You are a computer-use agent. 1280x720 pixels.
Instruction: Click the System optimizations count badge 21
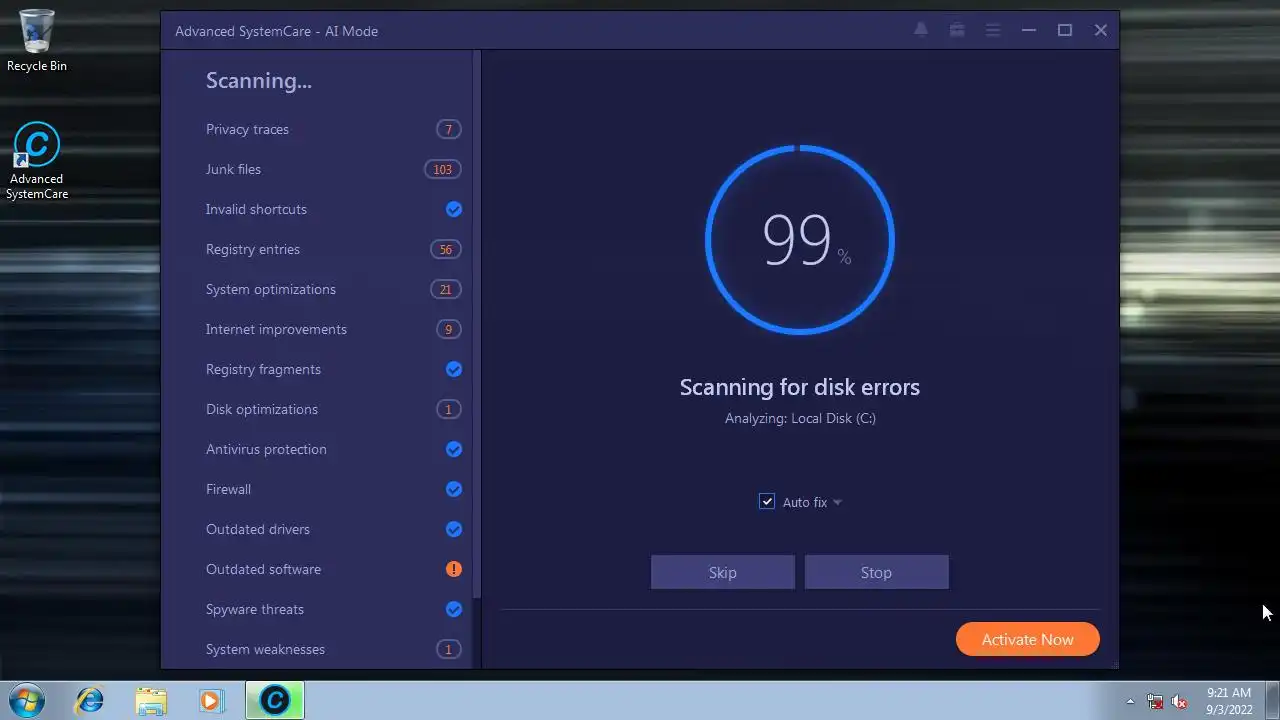tap(445, 289)
